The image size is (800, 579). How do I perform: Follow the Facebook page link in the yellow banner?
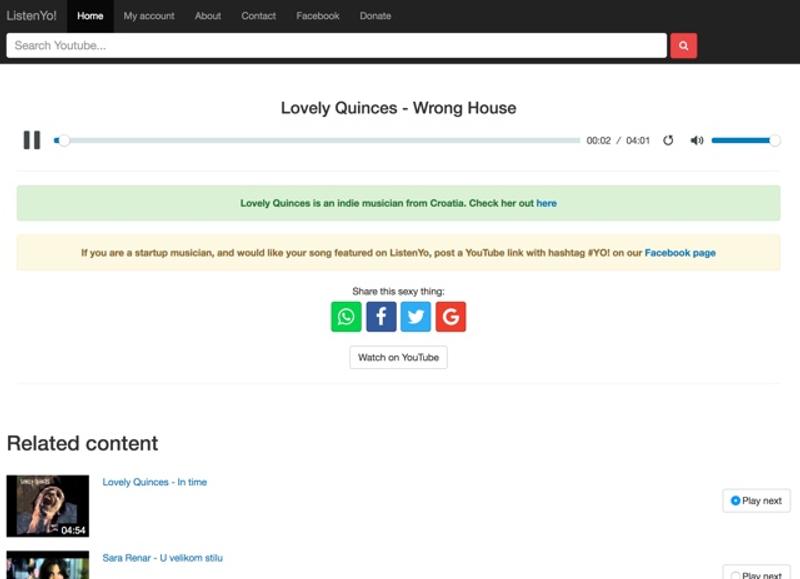[x=680, y=253]
